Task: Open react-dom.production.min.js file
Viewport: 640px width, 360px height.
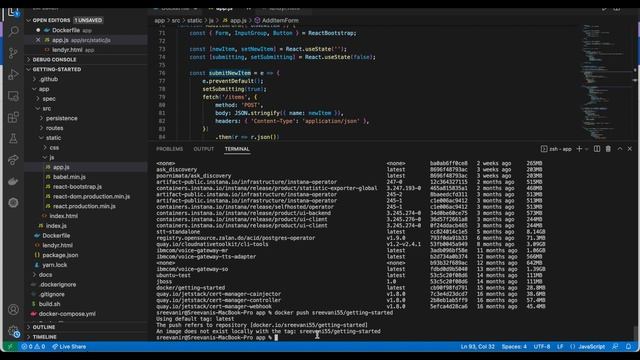Action: coord(91,196)
